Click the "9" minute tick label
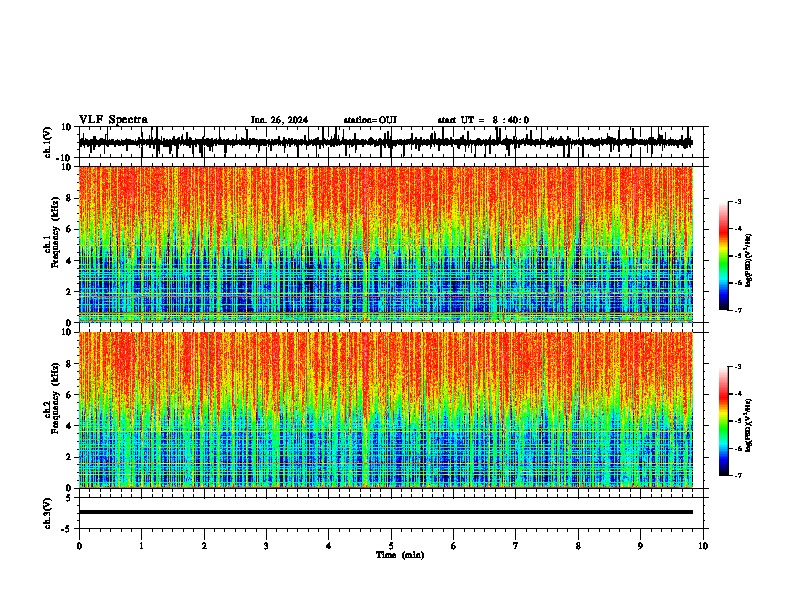This screenshot has height=612, width=792. point(641,546)
